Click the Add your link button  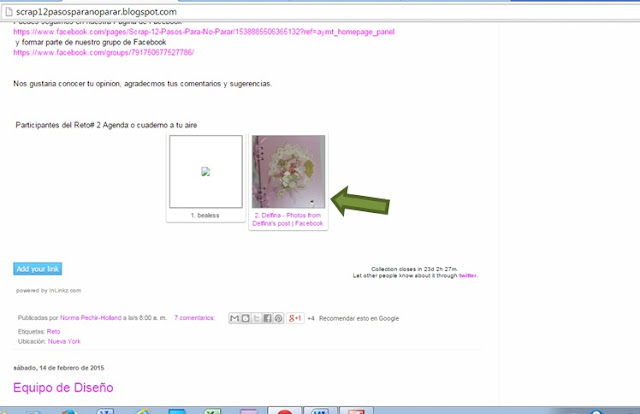[x=38, y=269]
